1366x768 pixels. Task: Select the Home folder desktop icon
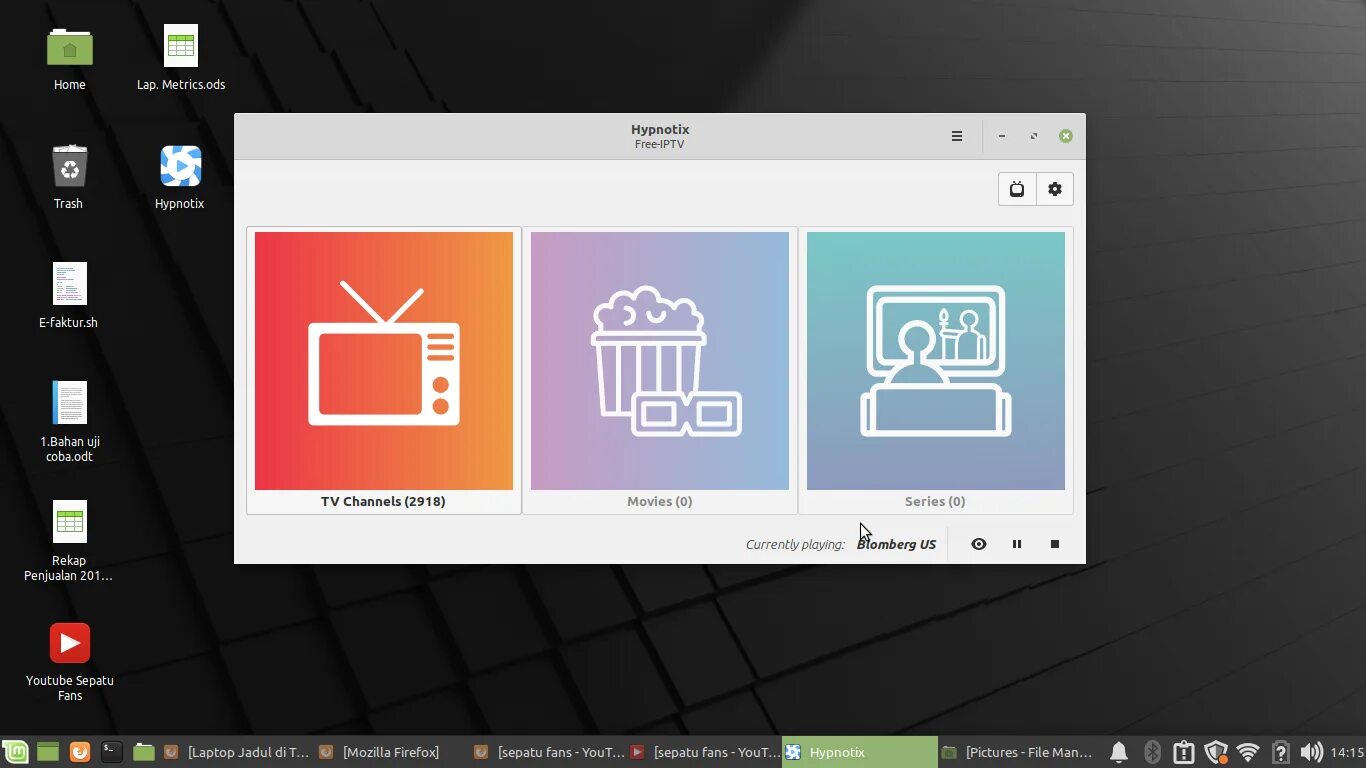coord(69,58)
